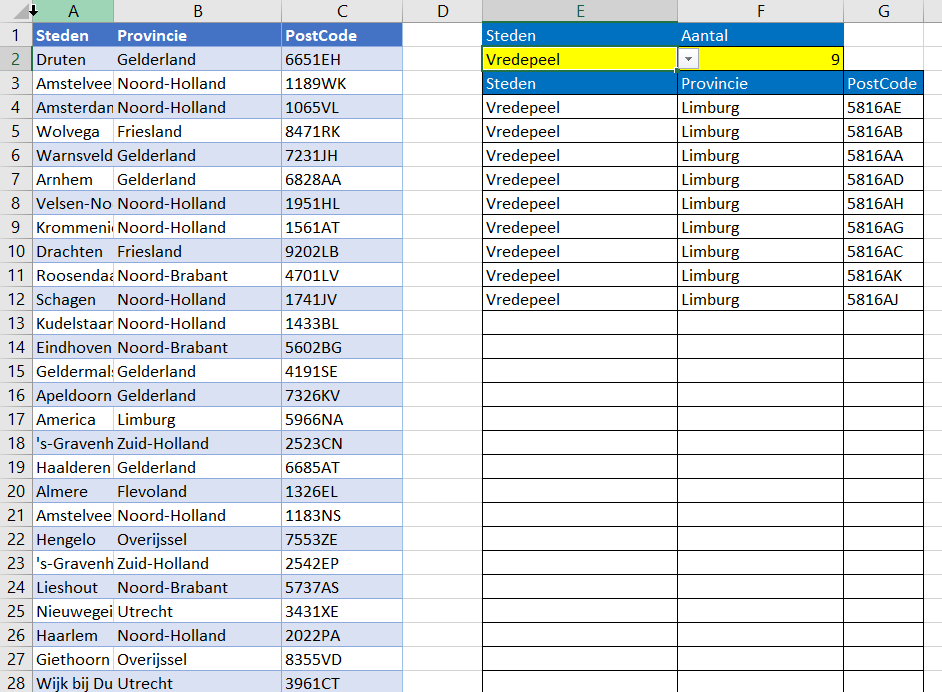The width and height of the screenshot is (942, 692).
Task: Select result cell with postcode 5816AE
Action: tap(883, 107)
